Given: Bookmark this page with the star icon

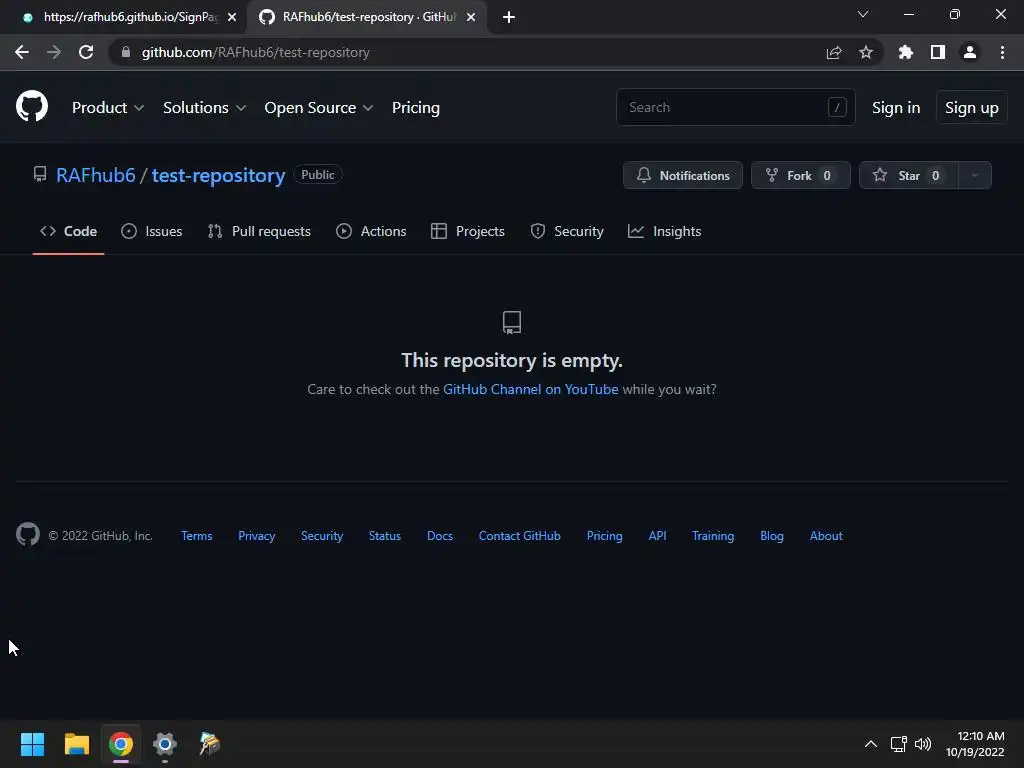Looking at the screenshot, I should 866,52.
